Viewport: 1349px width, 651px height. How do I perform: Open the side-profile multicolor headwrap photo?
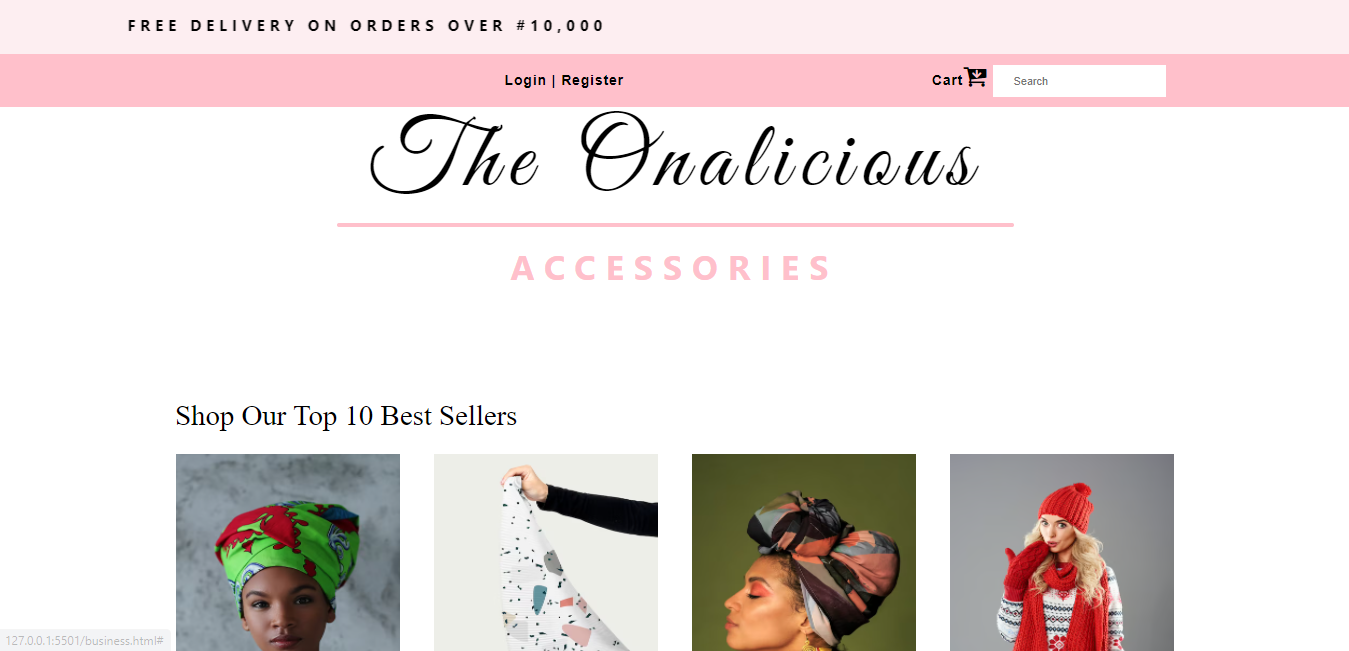click(x=804, y=552)
